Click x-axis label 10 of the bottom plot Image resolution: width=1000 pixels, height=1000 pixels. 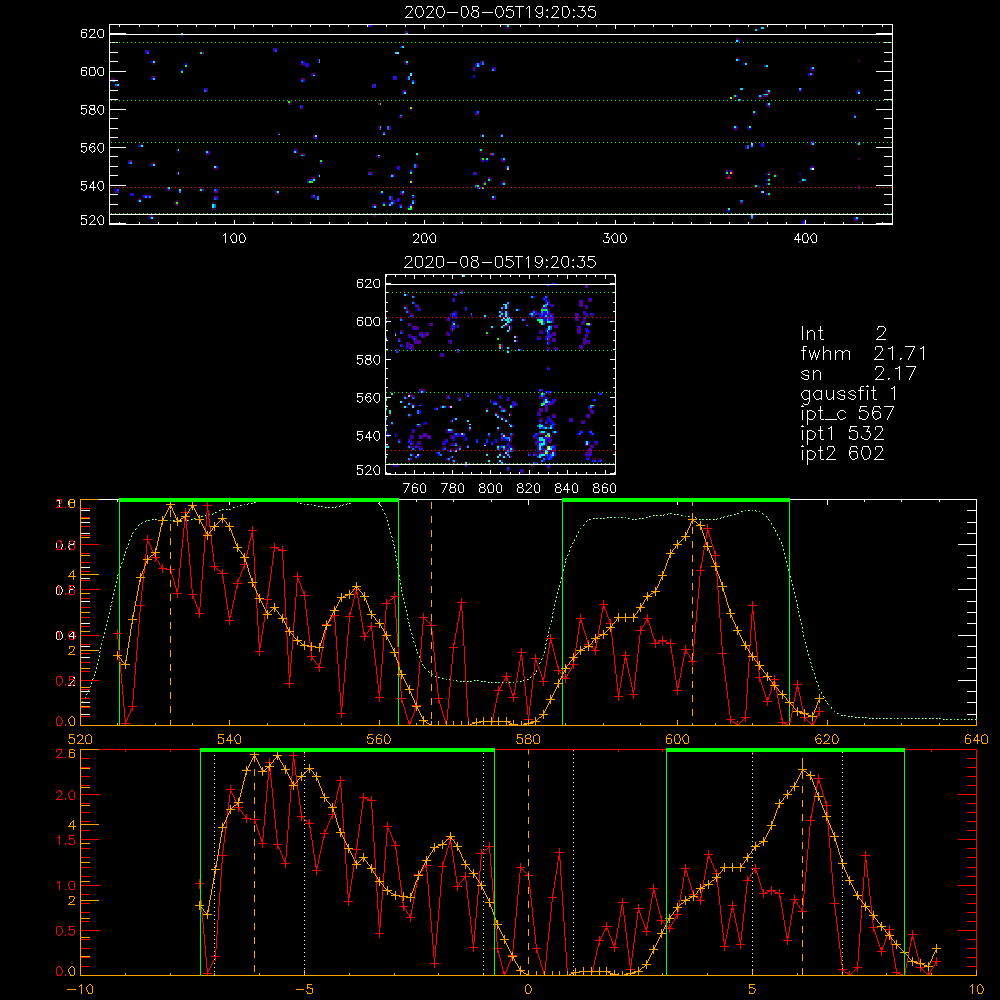coord(976,990)
